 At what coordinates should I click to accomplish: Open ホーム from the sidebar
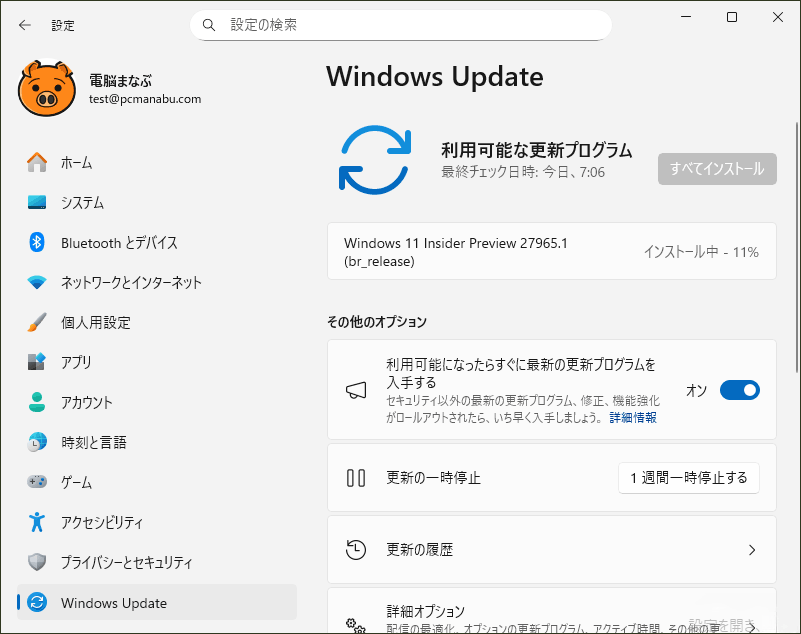(76, 162)
